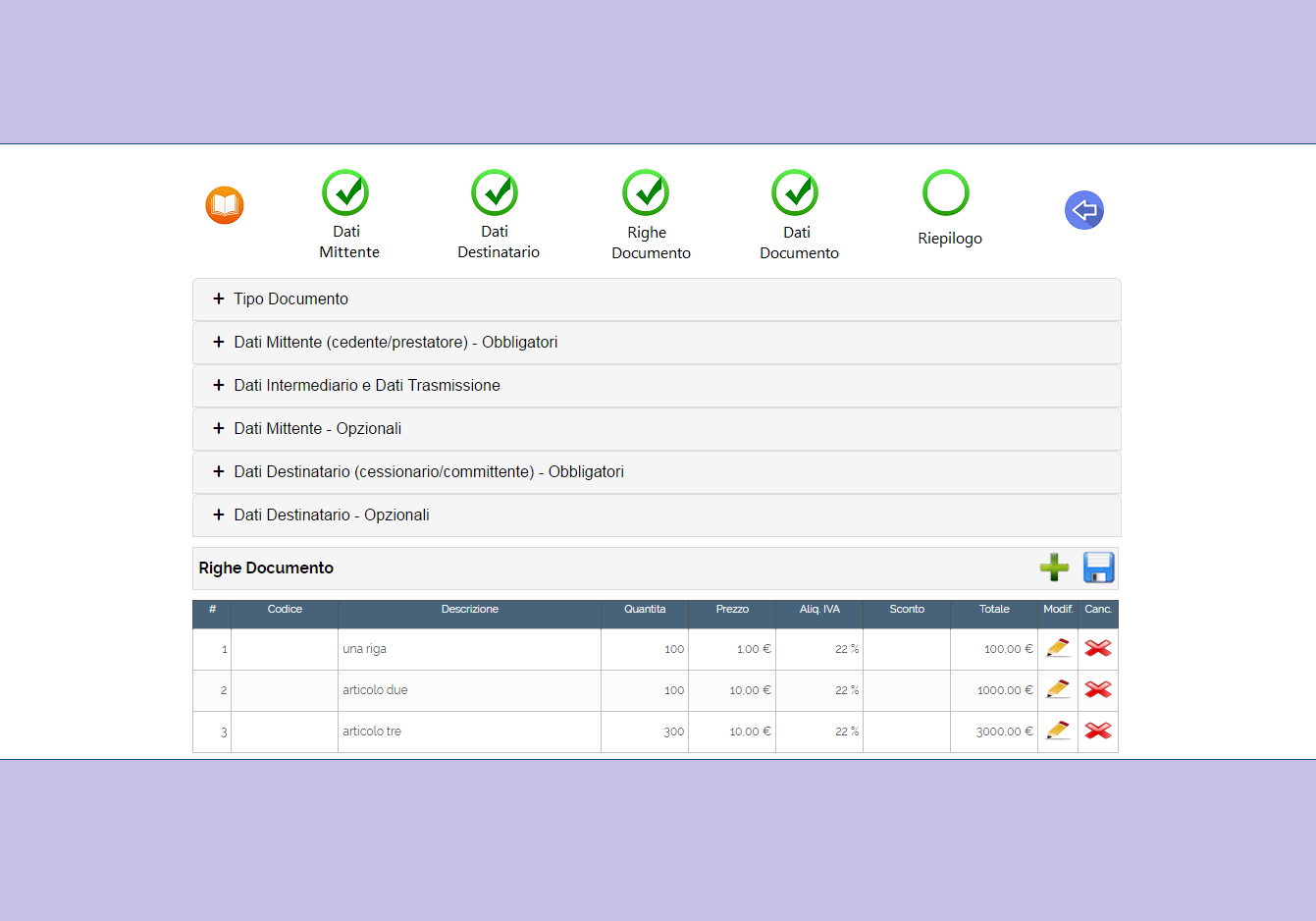Screen dimensions: 1316x921
Task: Select the 'articolo due' description cell
Action: [x=470, y=690]
